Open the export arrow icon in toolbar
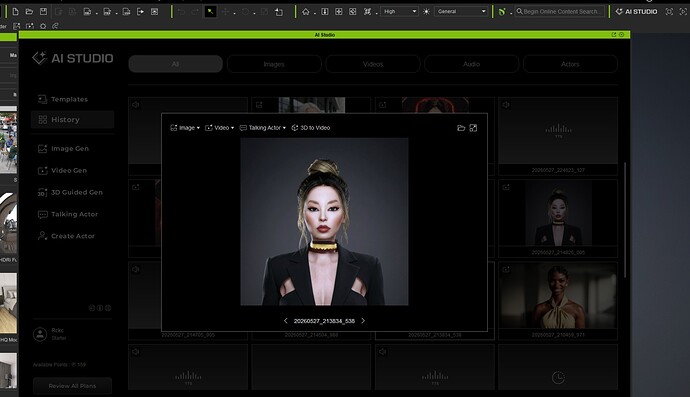690x397 pixels. tap(140, 12)
